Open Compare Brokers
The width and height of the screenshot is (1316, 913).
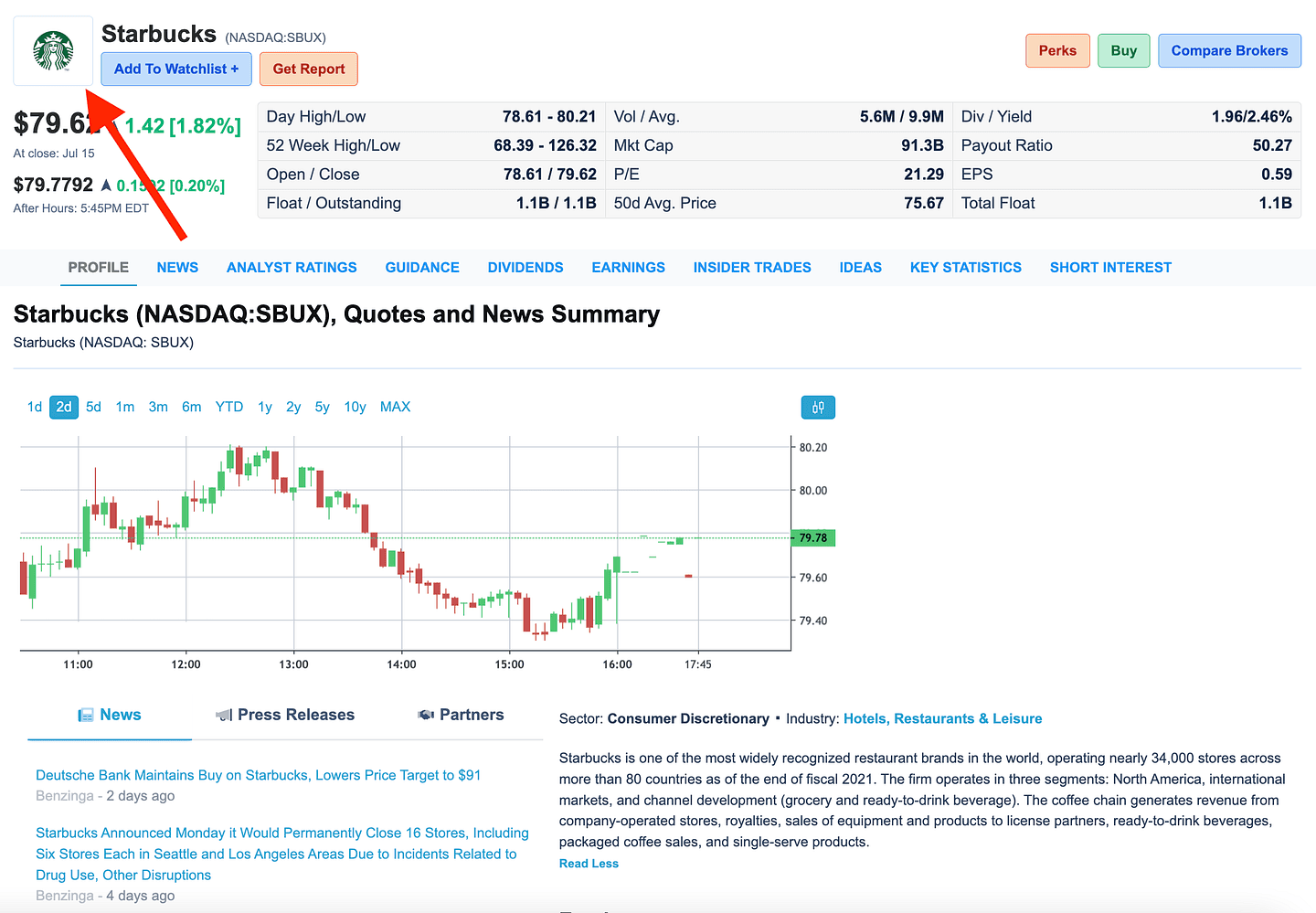pos(1229,50)
